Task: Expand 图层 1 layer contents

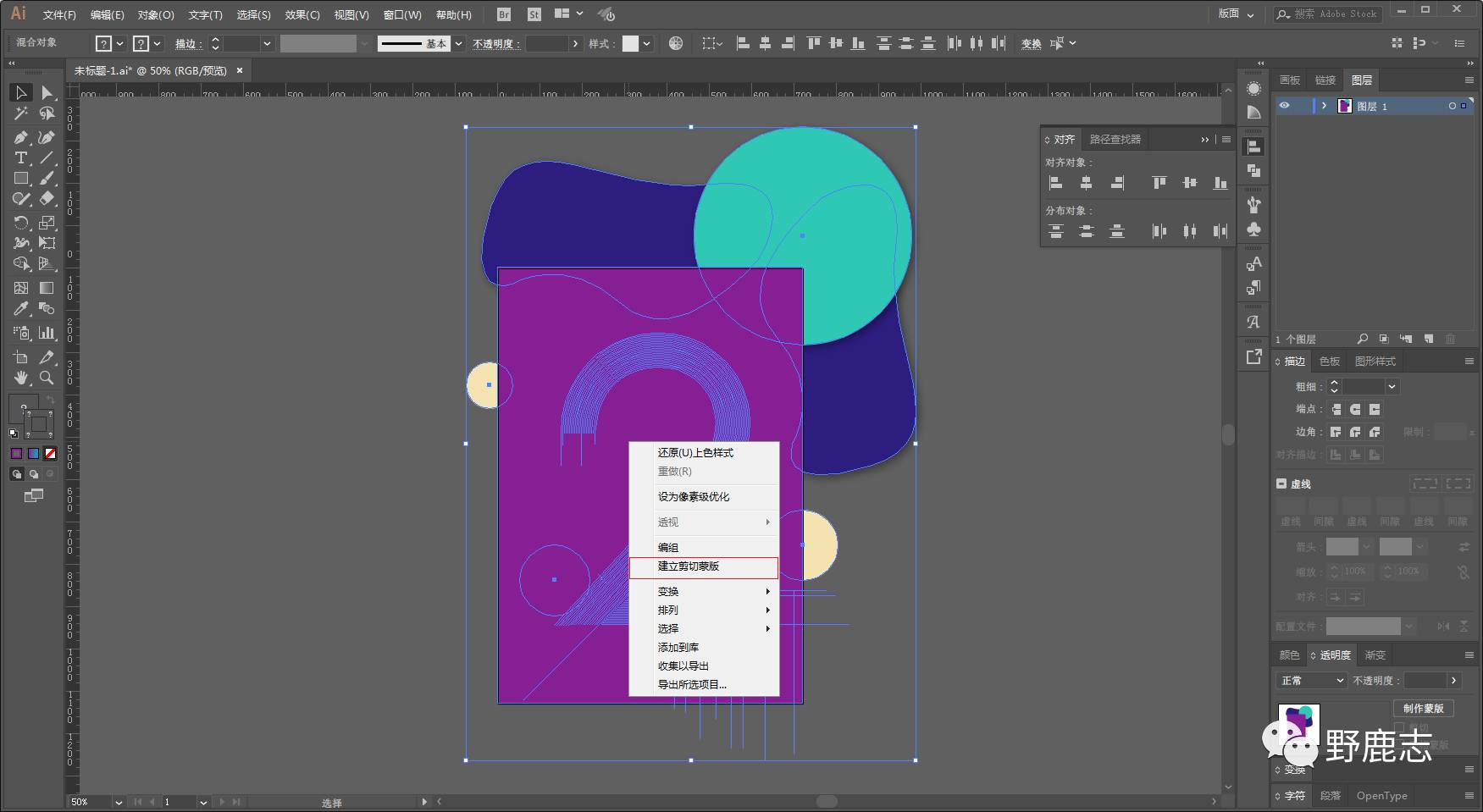Action: [x=1324, y=106]
